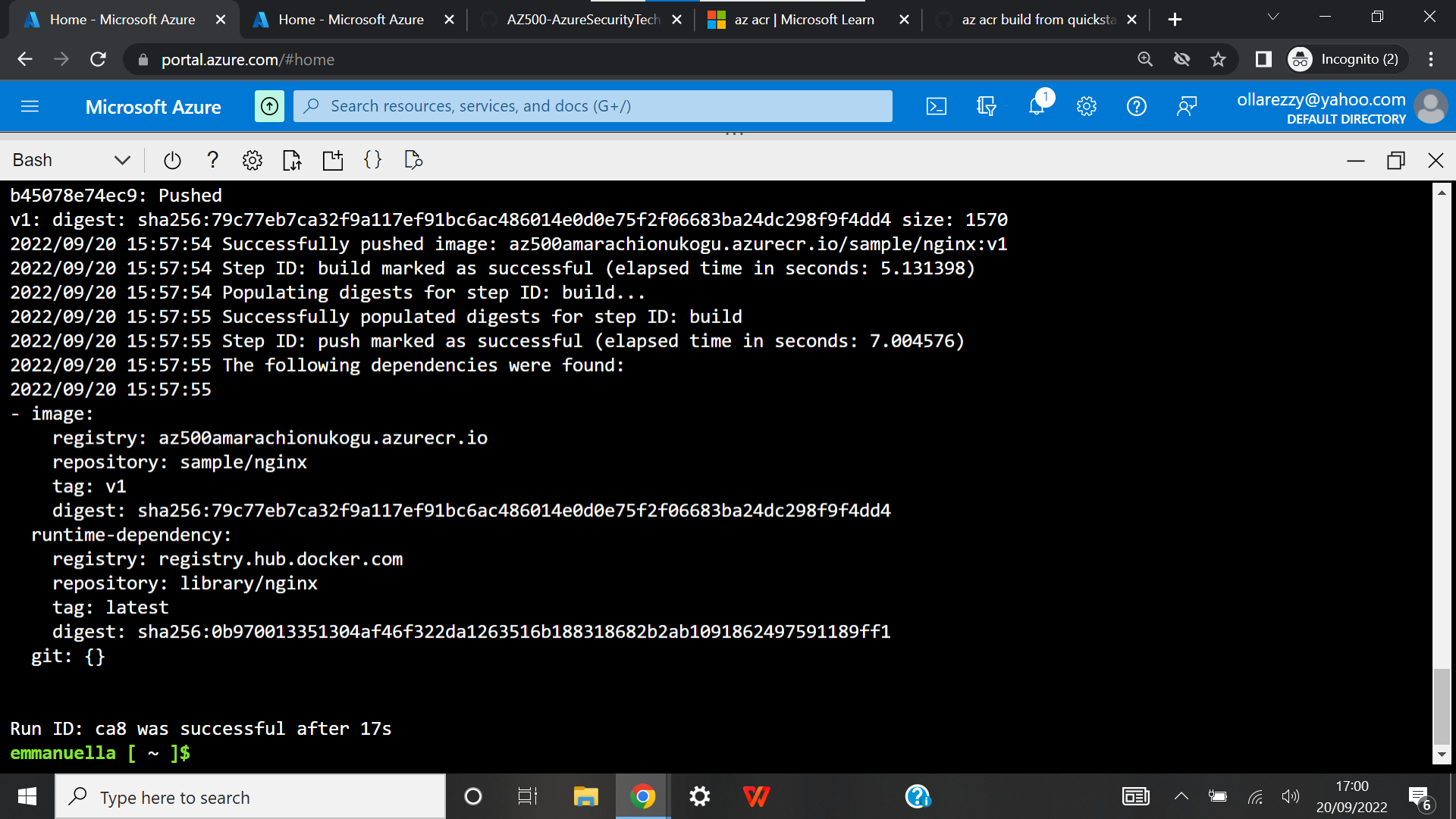Open Azure notifications bell

(1036, 106)
